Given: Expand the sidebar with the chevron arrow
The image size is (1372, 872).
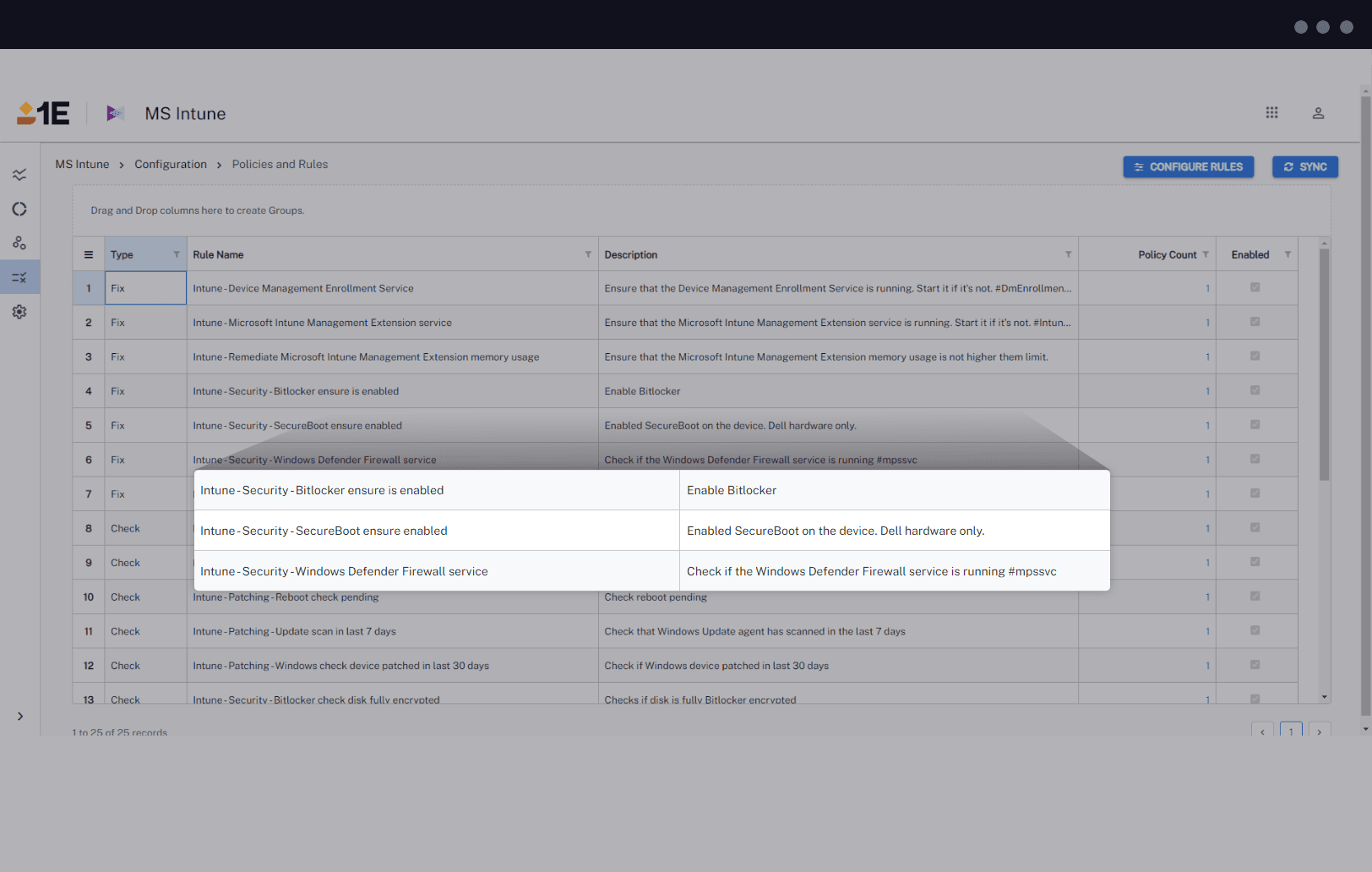Looking at the screenshot, I should click(x=20, y=716).
